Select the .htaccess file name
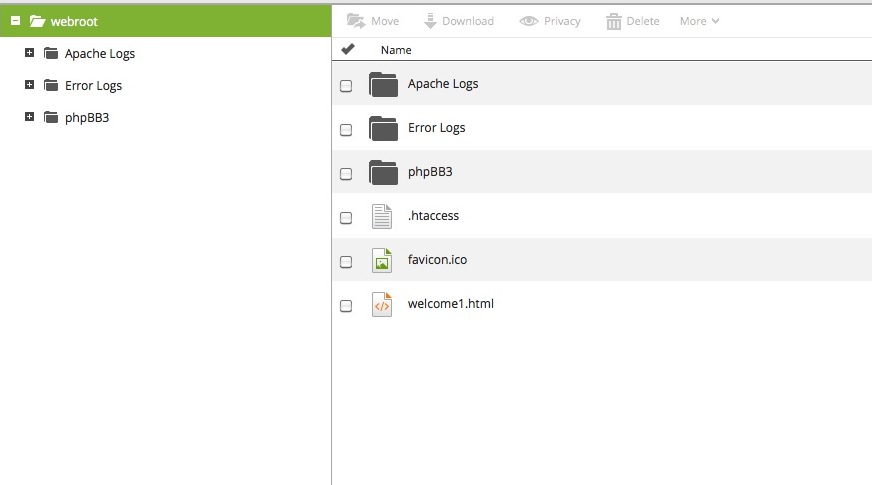Viewport: 872px width, 485px height. pos(433,216)
